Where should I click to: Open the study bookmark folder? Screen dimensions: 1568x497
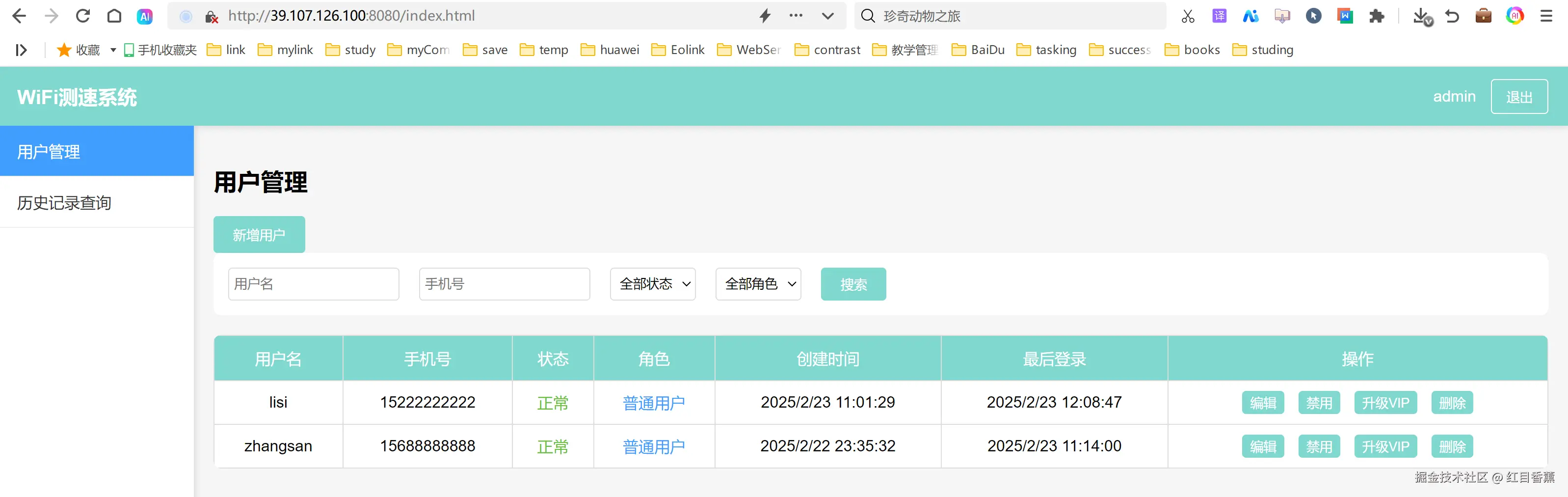pyautogui.click(x=350, y=50)
